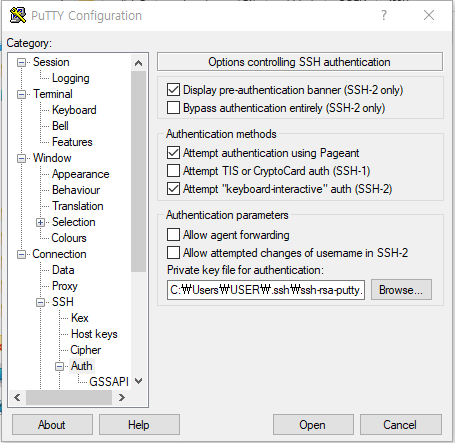
Task: Collapse the Terminal tree node
Action: point(21,94)
